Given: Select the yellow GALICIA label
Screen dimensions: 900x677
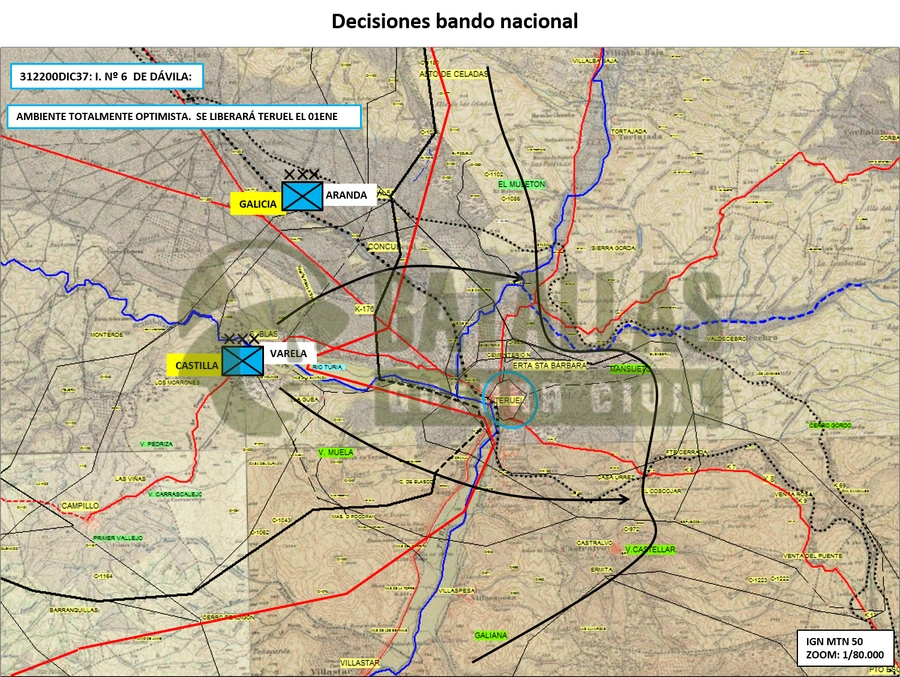Looking at the screenshot, I should (258, 204).
